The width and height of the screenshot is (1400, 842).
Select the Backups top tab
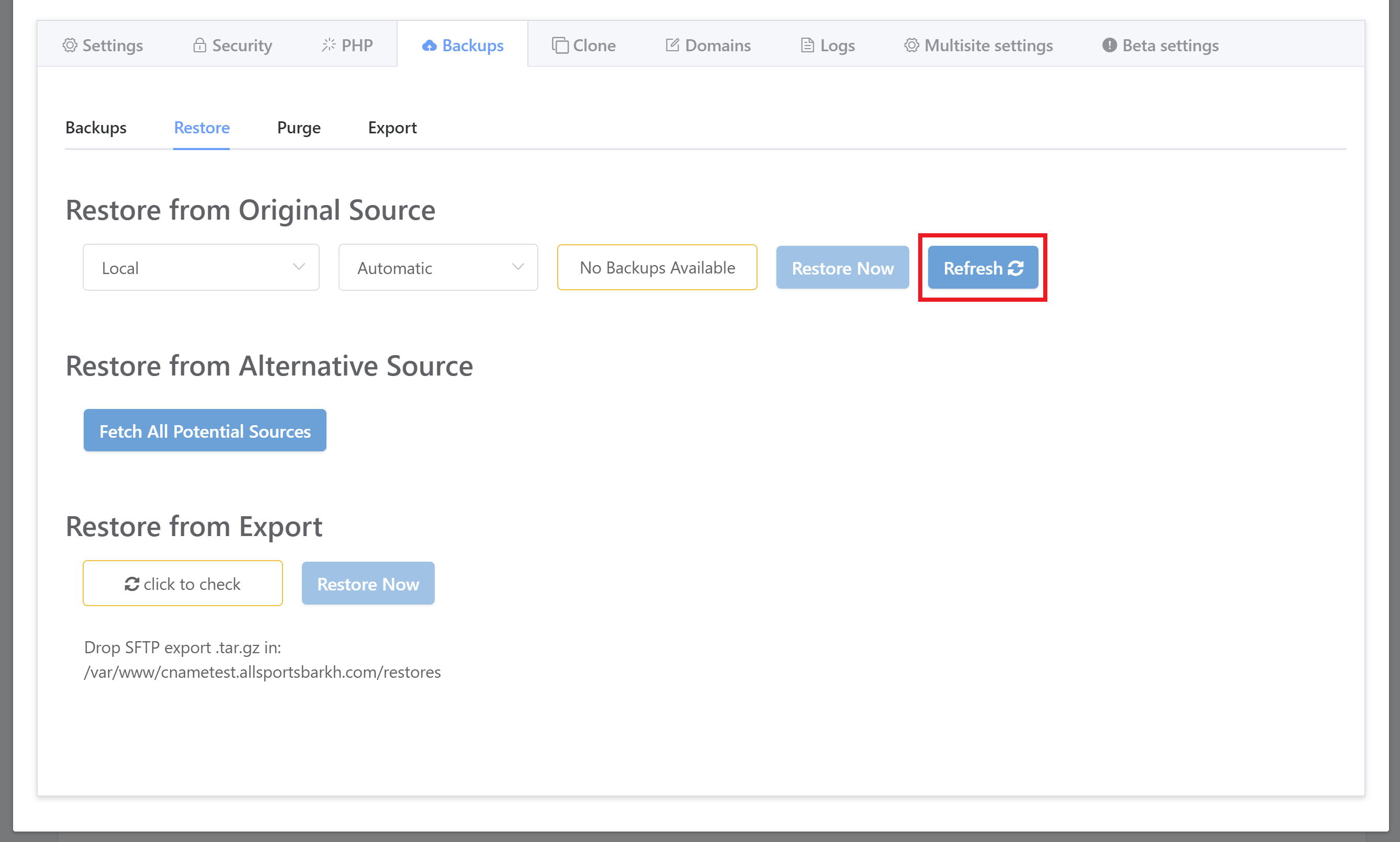click(462, 45)
